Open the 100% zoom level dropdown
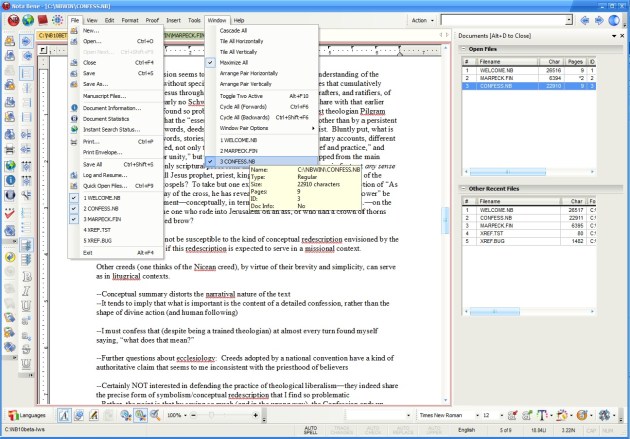Viewport: 630px width, 439px height. 185,415
